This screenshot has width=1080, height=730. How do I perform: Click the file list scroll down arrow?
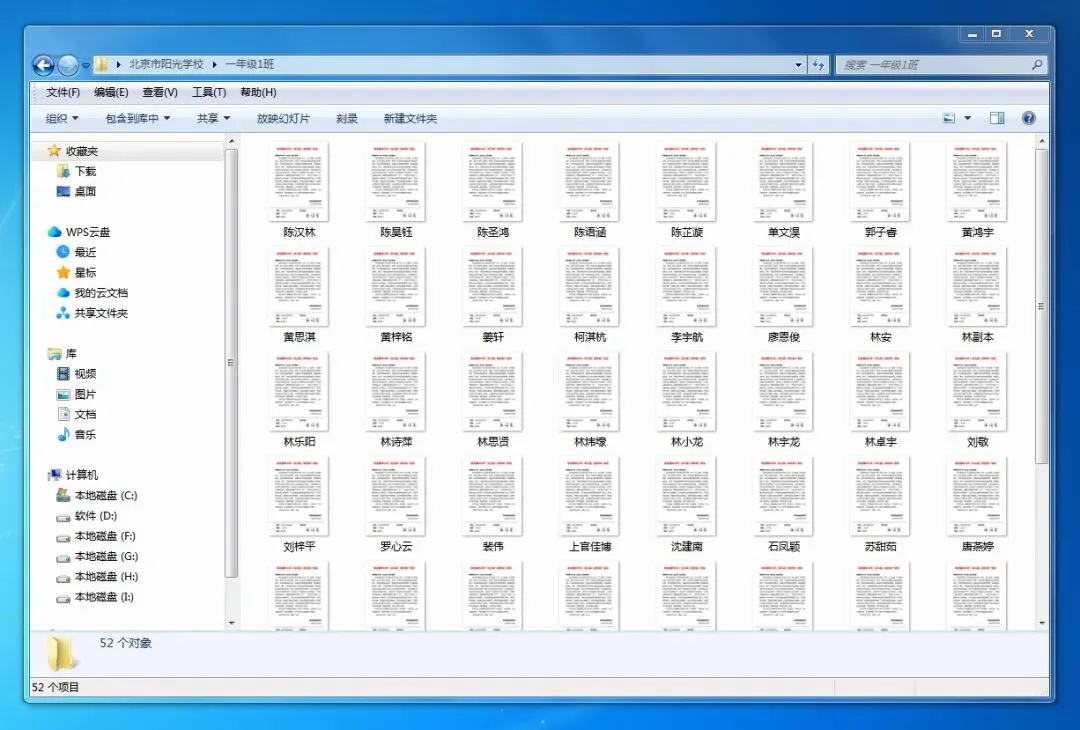[x=1042, y=623]
